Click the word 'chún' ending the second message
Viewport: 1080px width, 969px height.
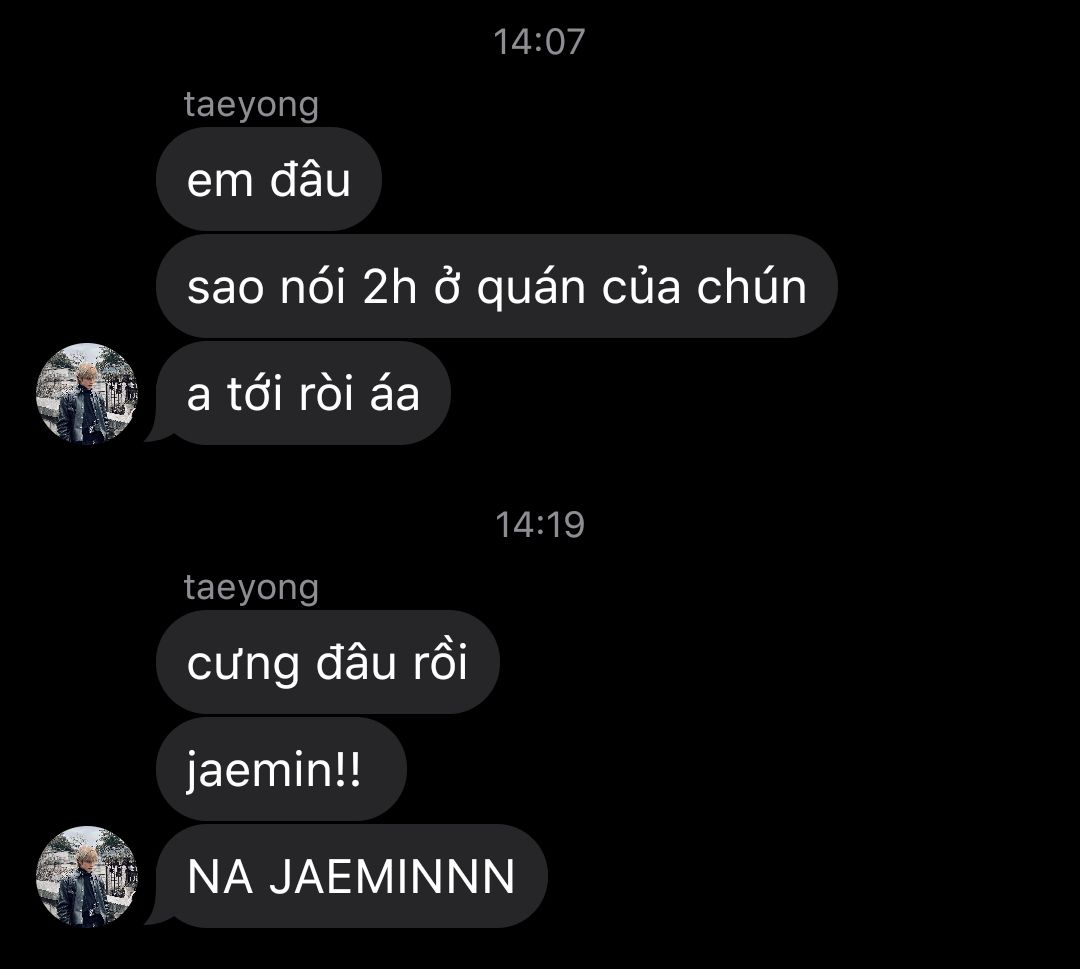pos(751,285)
